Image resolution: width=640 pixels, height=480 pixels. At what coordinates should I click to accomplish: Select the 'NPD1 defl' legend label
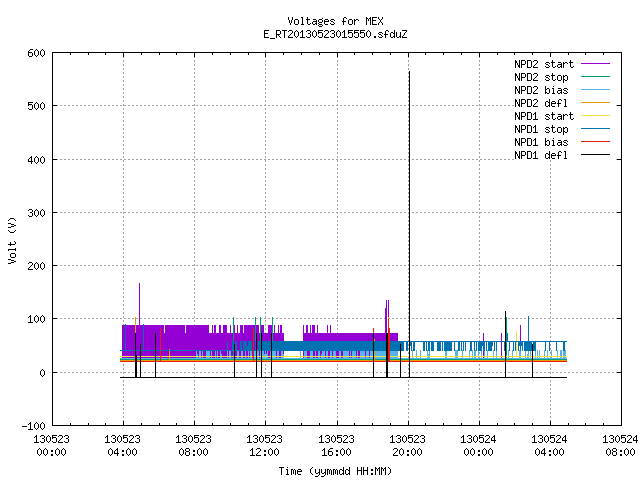(541, 156)
